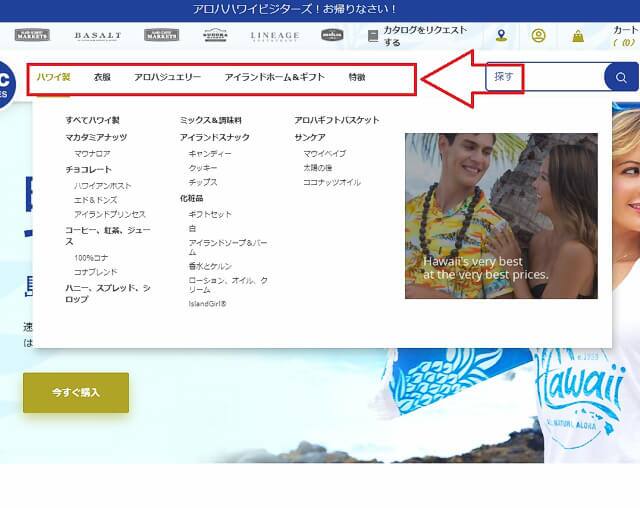Expand the アロハジュエリー menu

[167, 77]
